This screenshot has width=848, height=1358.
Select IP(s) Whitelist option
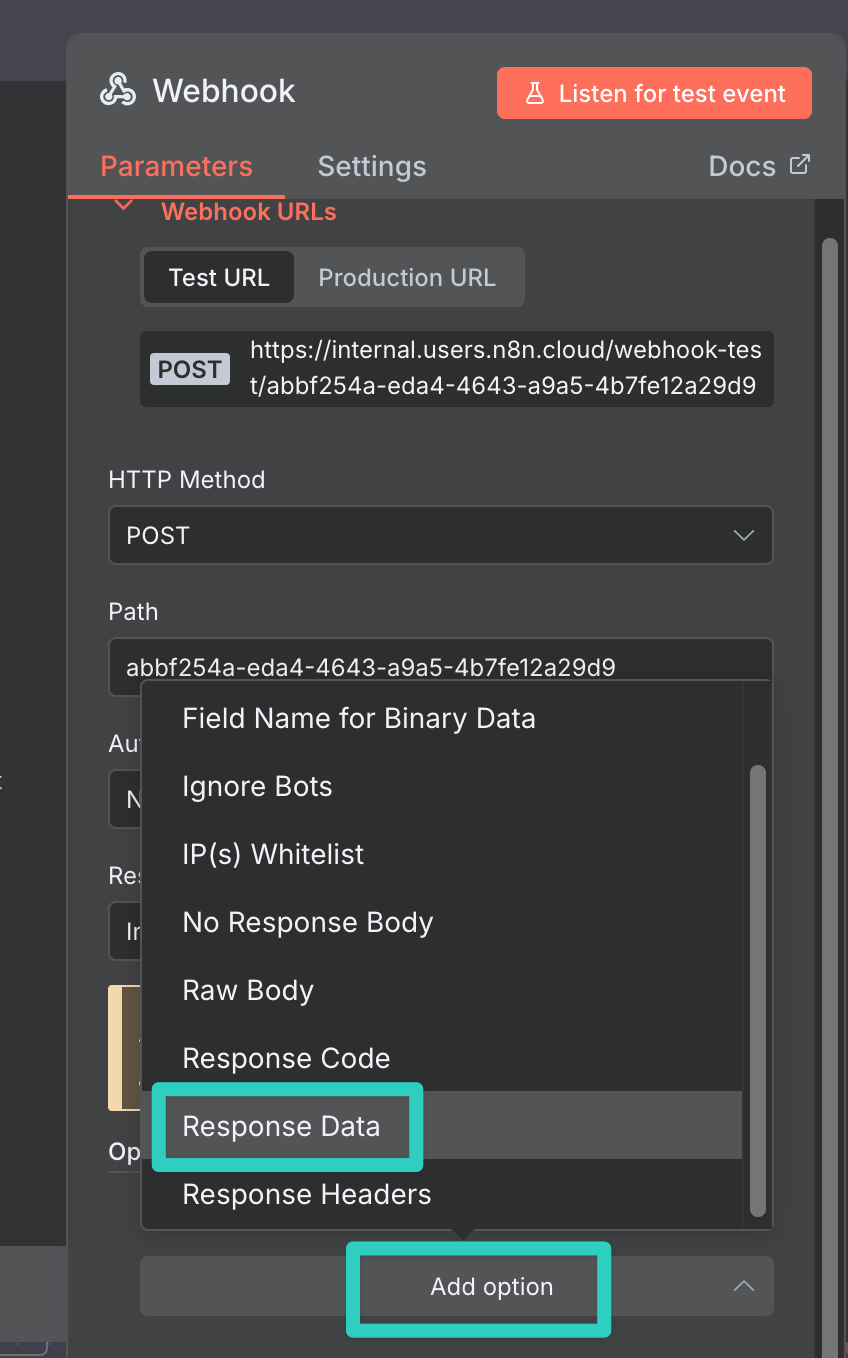pyautogui.click(x=273, y=854)
